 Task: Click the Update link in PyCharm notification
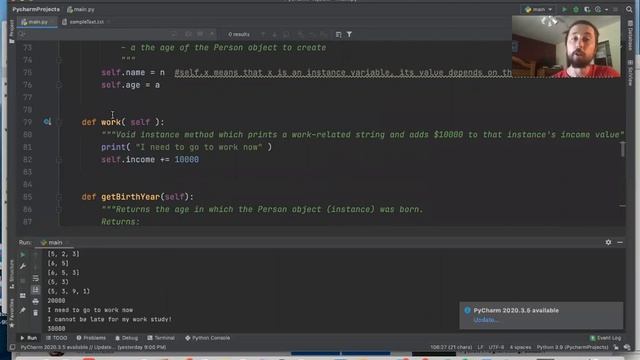pos(485,320)
